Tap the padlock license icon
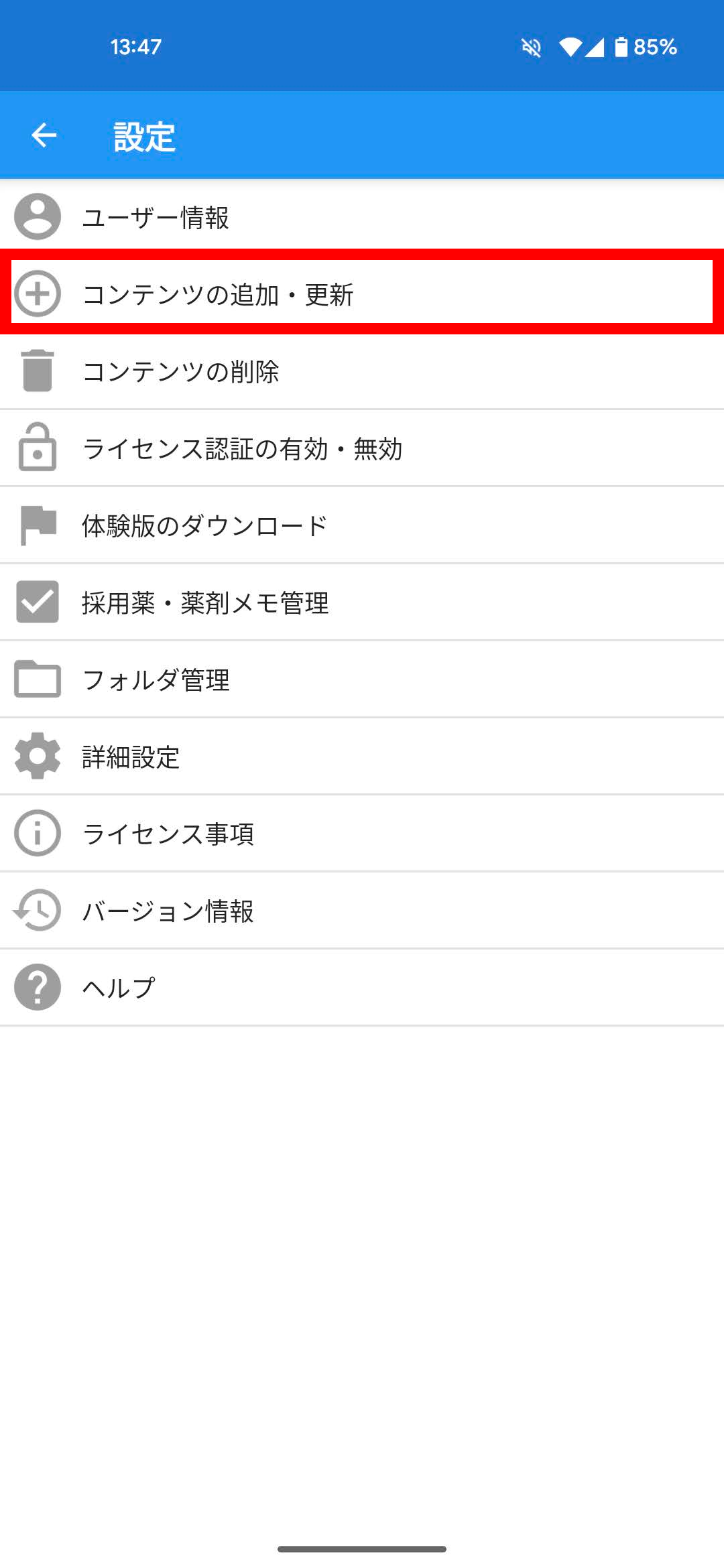 coord(38,448)
